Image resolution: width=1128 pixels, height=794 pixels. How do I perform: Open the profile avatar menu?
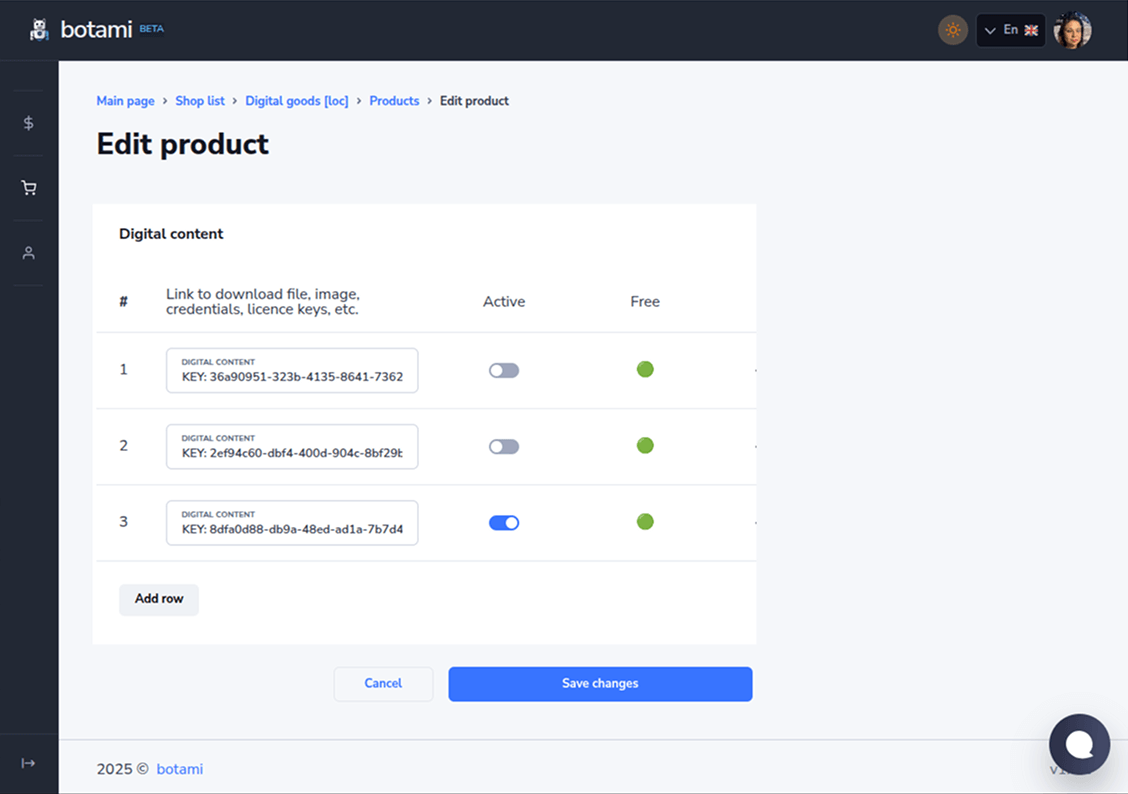point(1072,30)
